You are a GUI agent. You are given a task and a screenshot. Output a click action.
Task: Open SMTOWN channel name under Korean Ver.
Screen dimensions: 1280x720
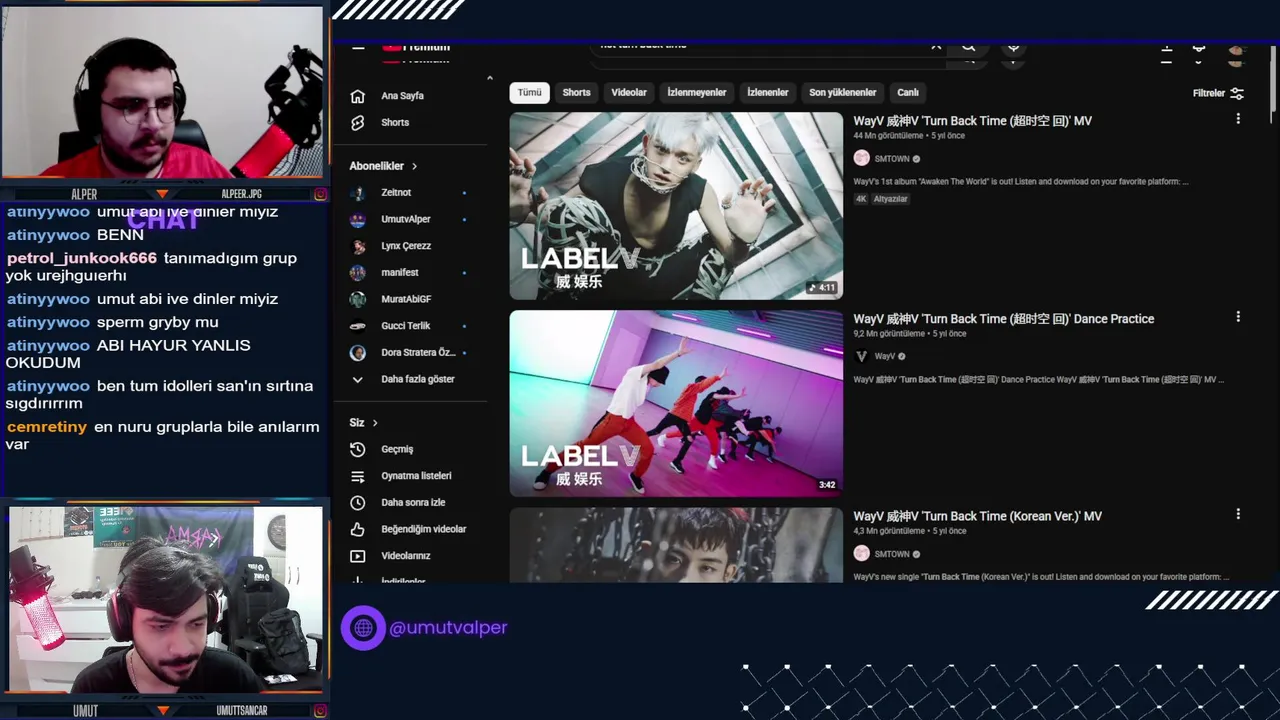click(892, 554)
